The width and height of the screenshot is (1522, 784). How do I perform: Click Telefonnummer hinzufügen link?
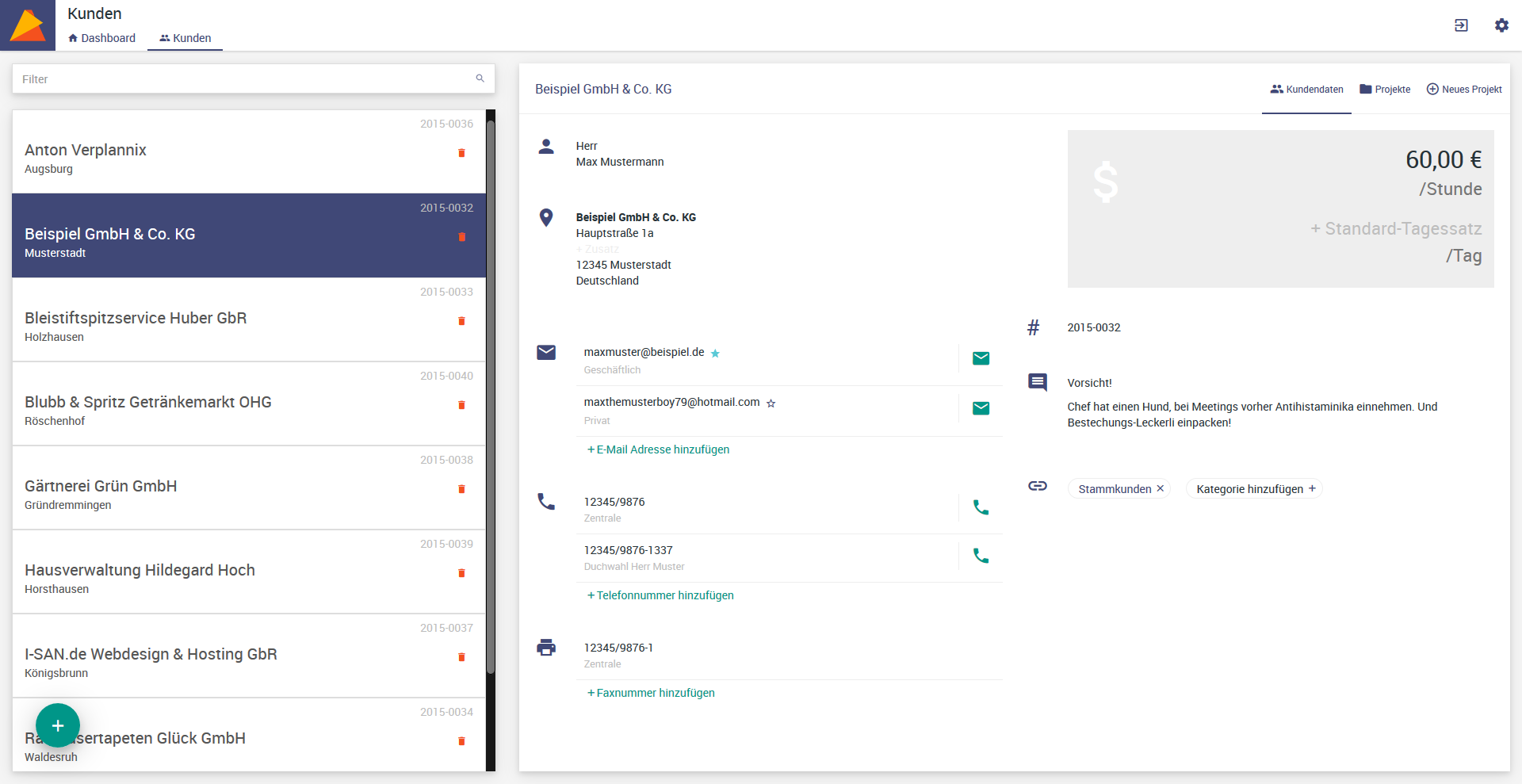click(x=660, y=595)
